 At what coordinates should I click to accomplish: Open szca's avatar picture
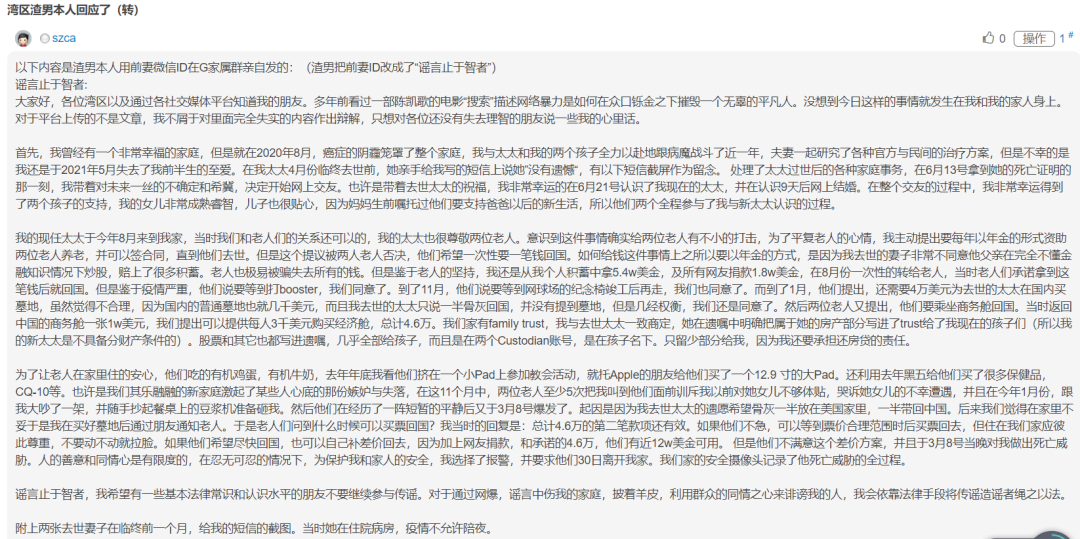click(x=23, y=39)
